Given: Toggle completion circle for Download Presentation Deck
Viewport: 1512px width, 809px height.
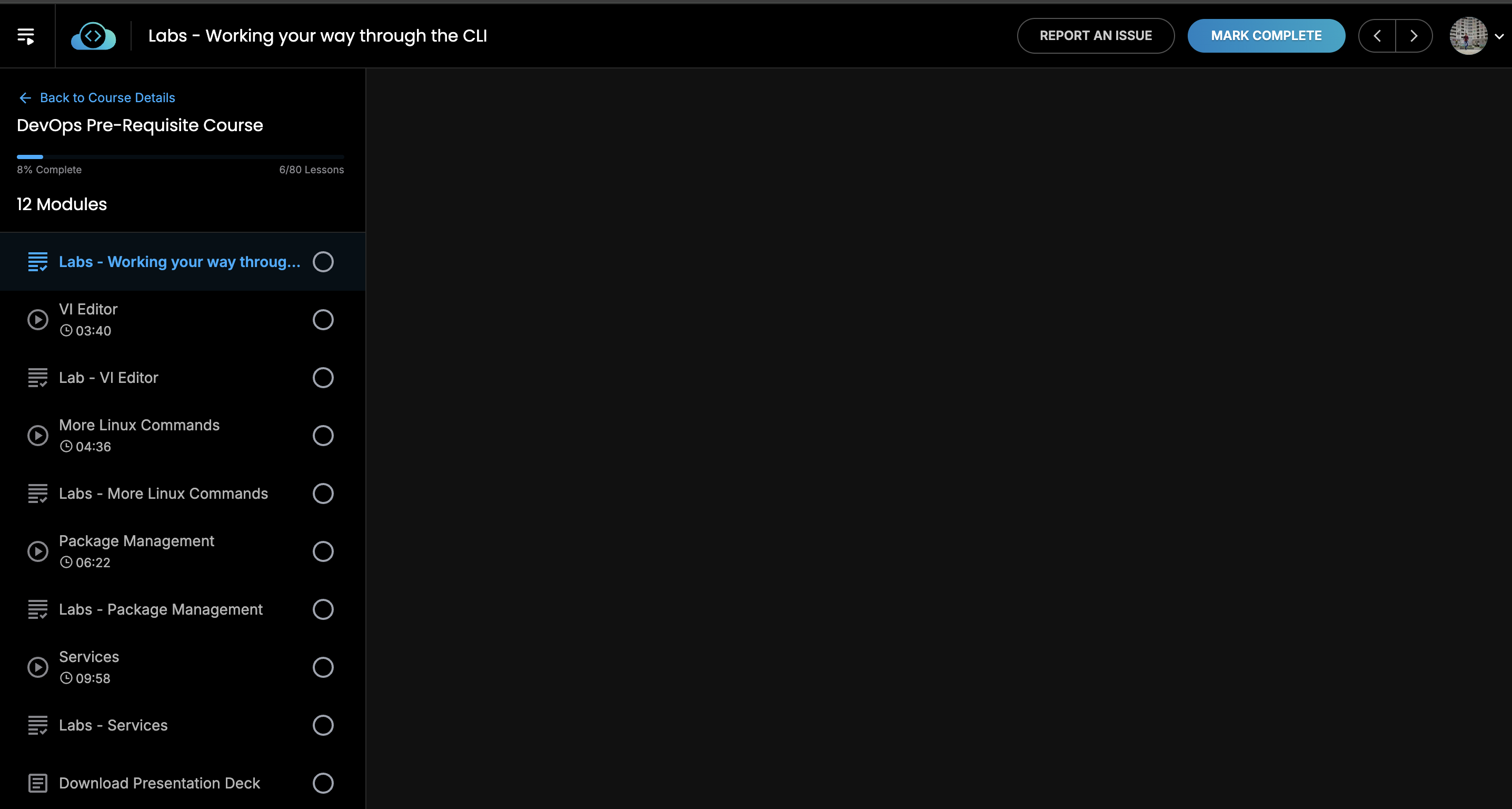Looking at the screenshot, I should [x=323, y=783].
